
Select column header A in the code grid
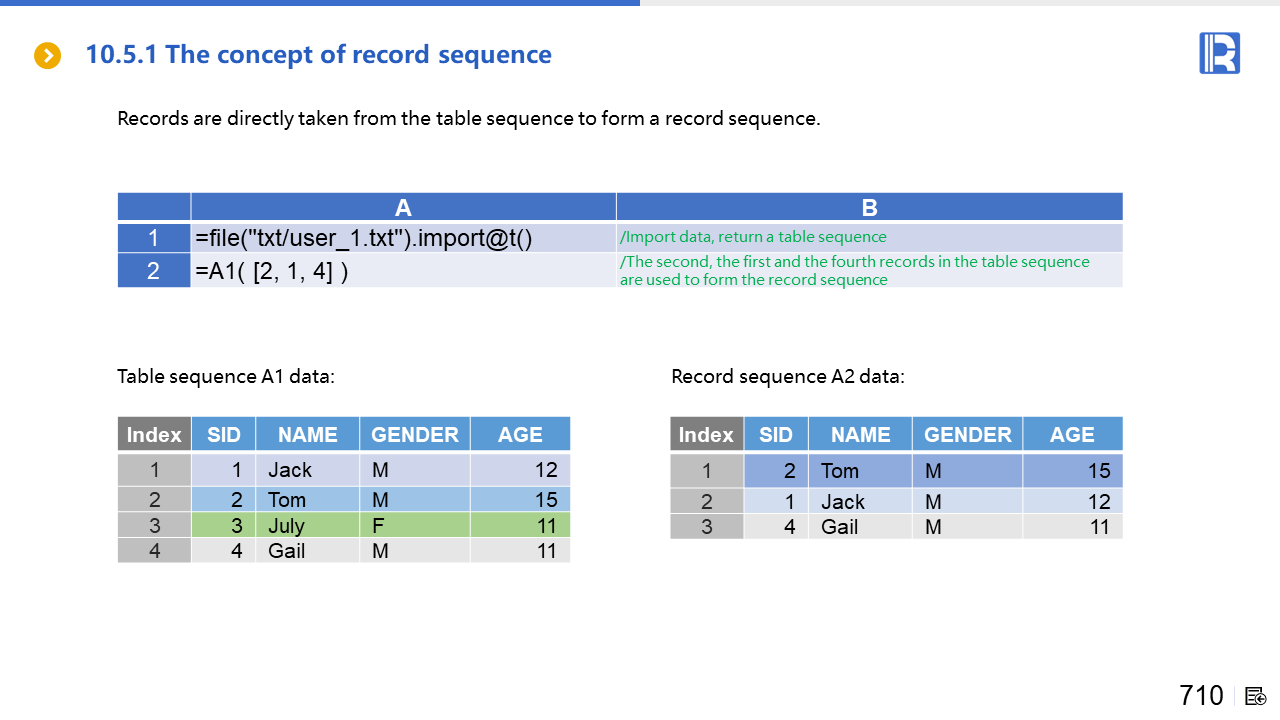pos(403,207)
